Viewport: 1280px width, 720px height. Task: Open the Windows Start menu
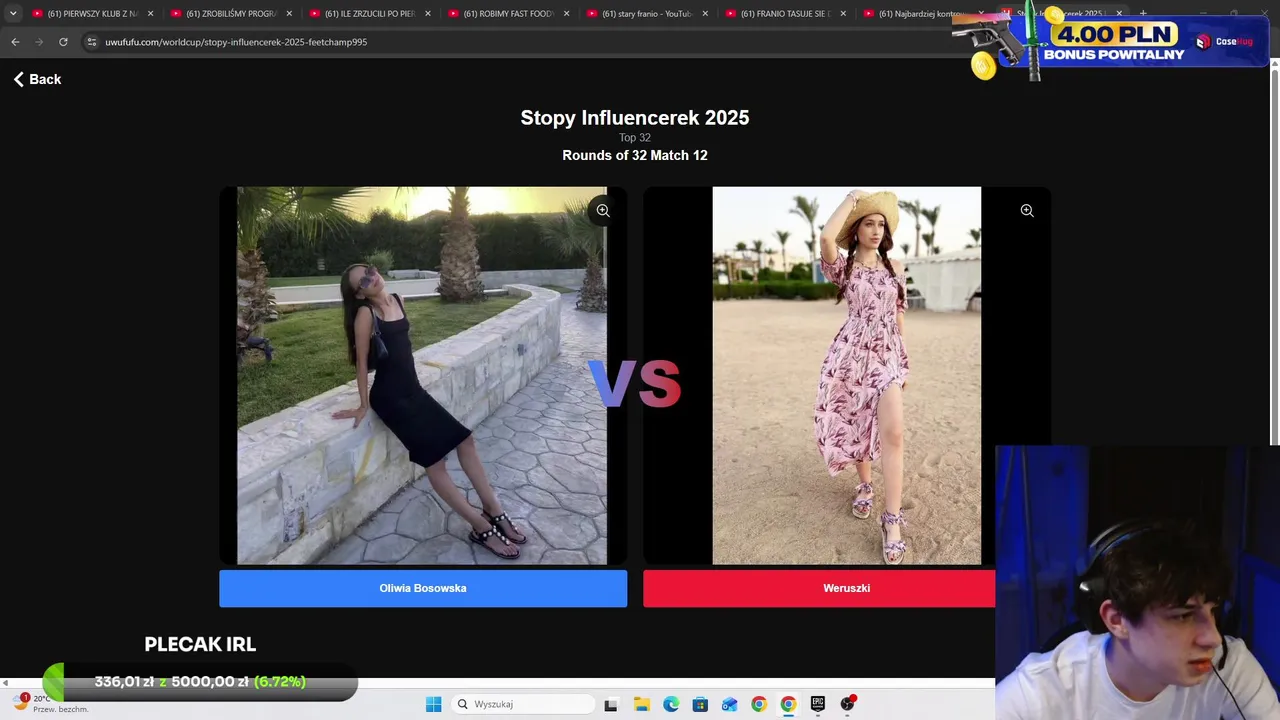[x=433, y=704]
